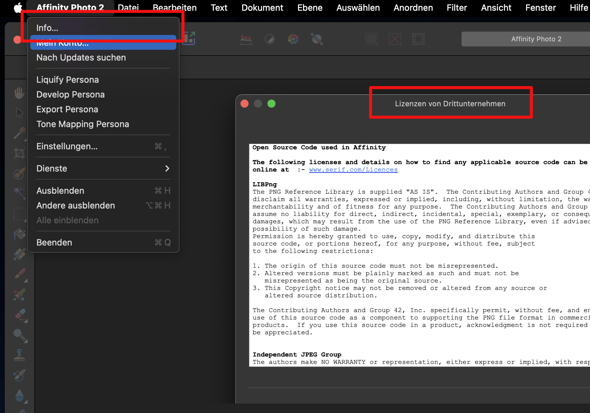Screen dimensions: 590x413
Task: Select the Selection Brush tool
Action: (19, 173)
